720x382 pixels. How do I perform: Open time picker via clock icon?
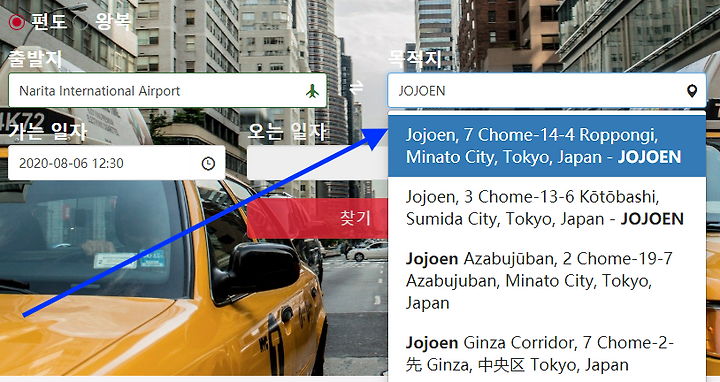(x=208, y=163)
